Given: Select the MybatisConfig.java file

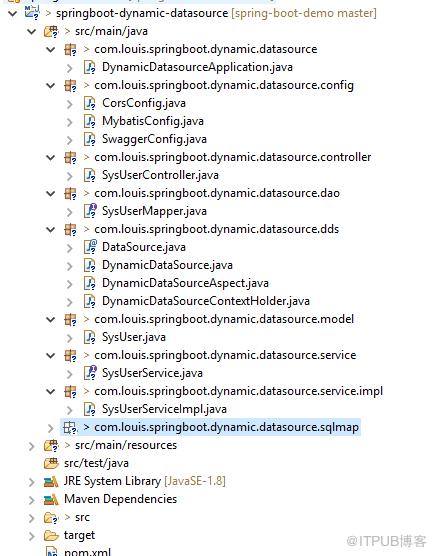Looking at the screenshot, I should tap(153, 121).
